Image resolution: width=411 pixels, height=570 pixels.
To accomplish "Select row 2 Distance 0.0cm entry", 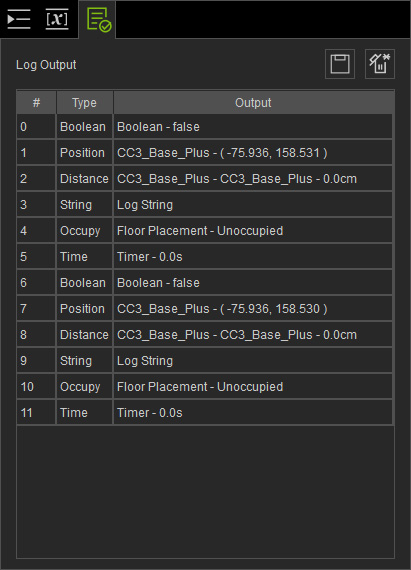I will [205, 179].
